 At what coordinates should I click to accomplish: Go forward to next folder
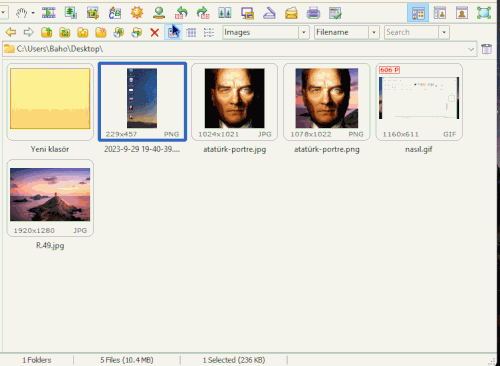point(29,32)
